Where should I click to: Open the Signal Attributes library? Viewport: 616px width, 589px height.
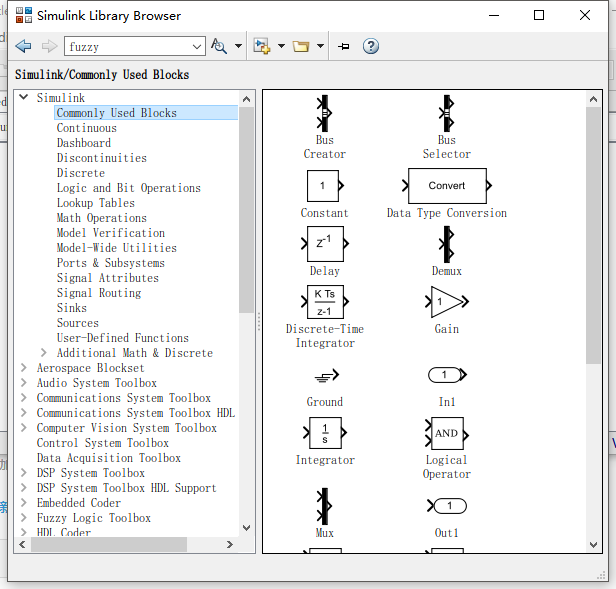click(107, 278)
